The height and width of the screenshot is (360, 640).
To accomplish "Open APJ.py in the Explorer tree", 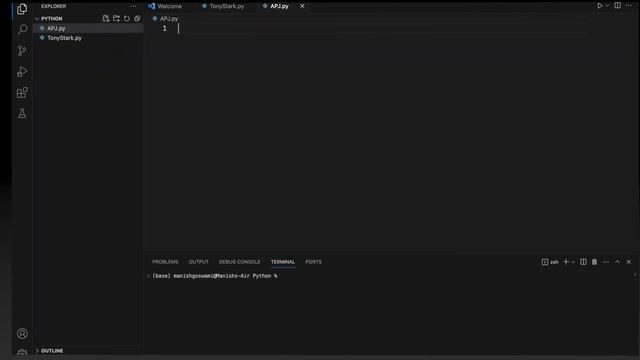I will pyautogui.click(x=88, y=28).
